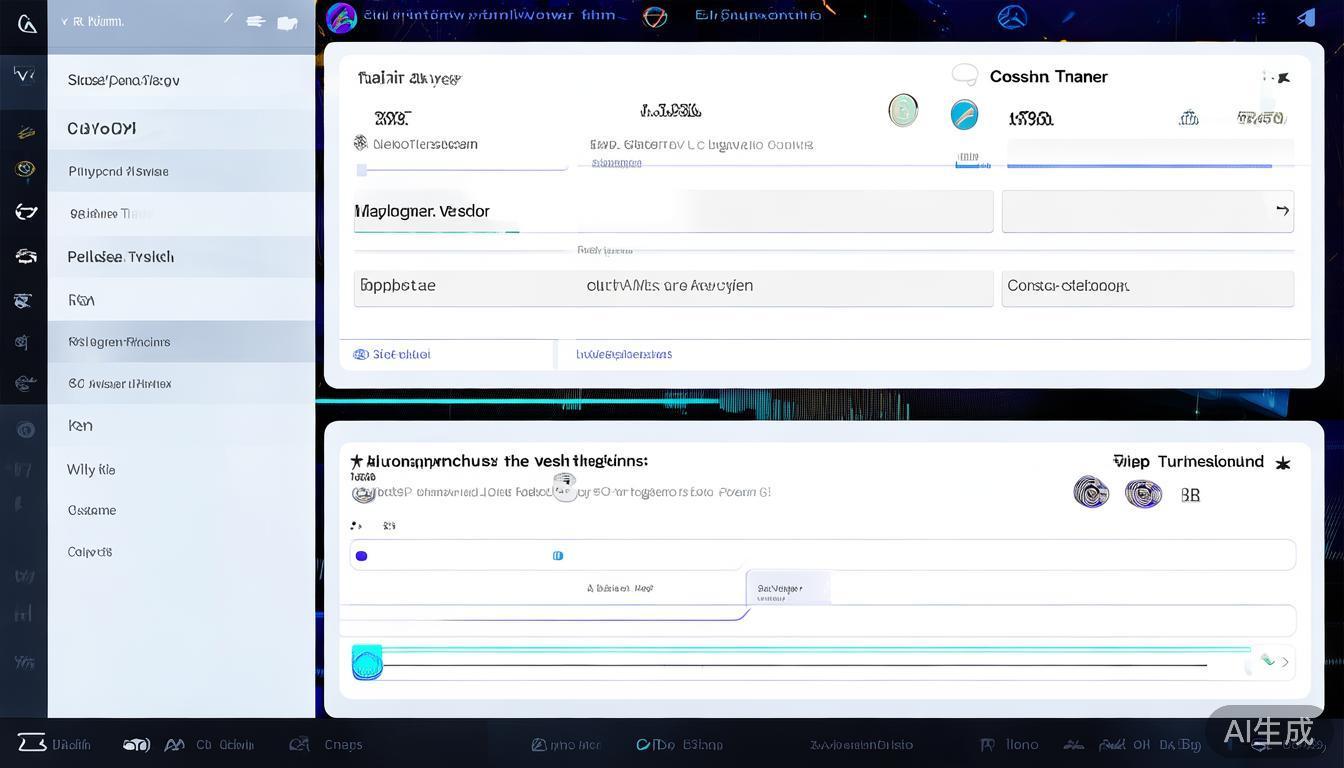Click the folder icon above the sidebar list
1344x768 pixels.
click(288, 20)
